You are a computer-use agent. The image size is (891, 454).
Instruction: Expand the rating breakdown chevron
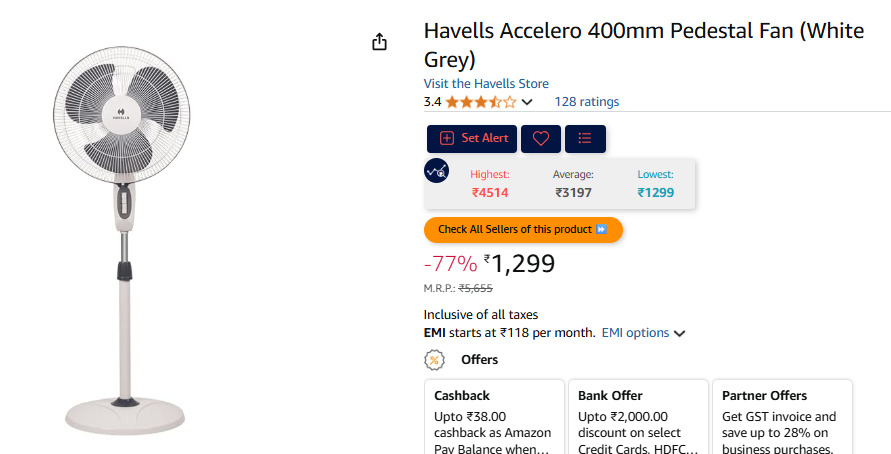pos(527,102)
